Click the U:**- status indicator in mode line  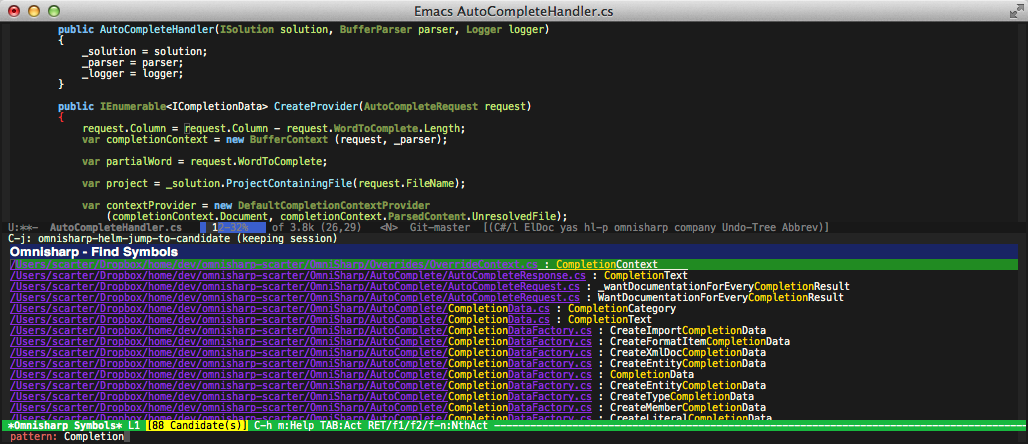click(22, 227)
